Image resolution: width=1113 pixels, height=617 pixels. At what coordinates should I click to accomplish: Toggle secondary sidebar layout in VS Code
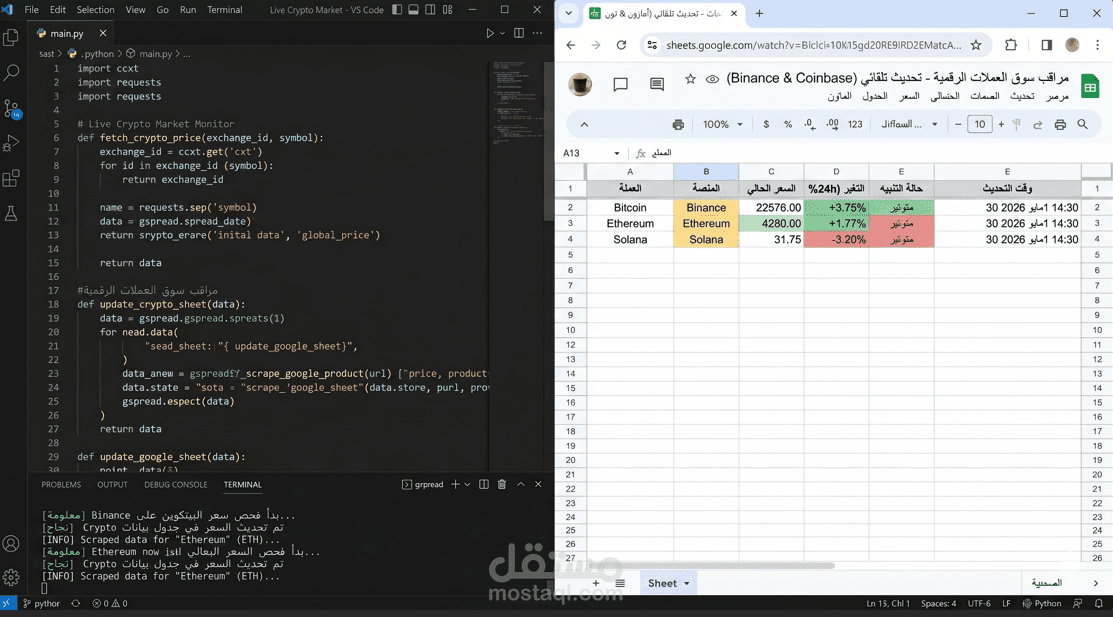(x=430, y=10)
